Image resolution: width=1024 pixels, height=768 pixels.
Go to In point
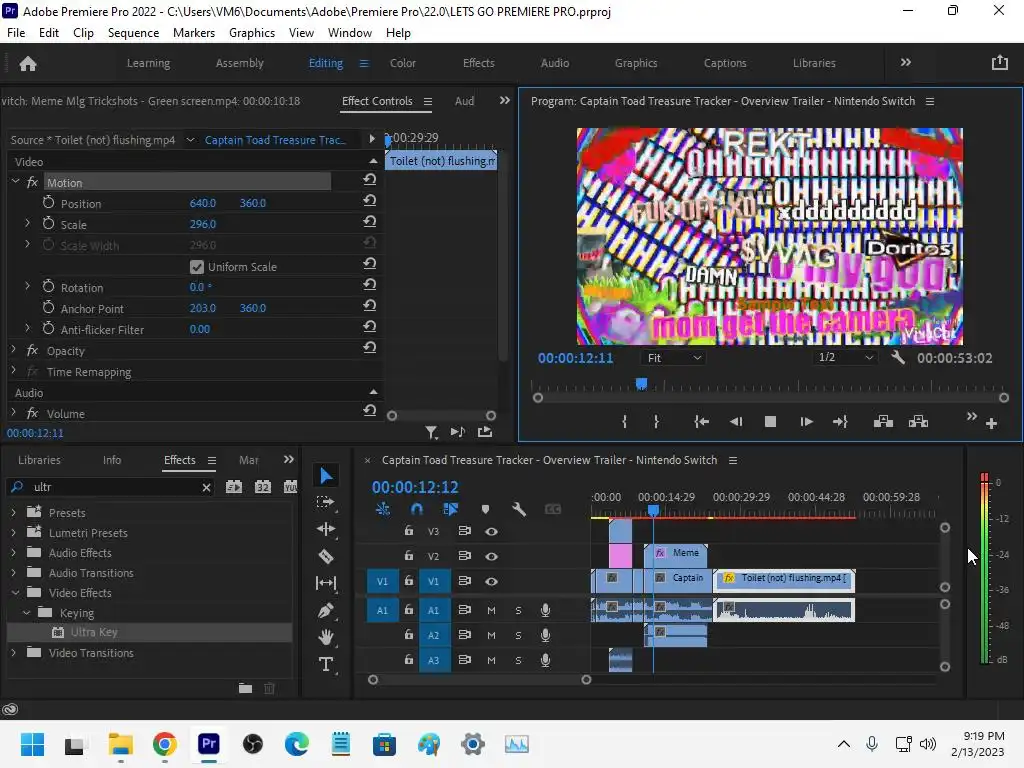tap(701, 422)
